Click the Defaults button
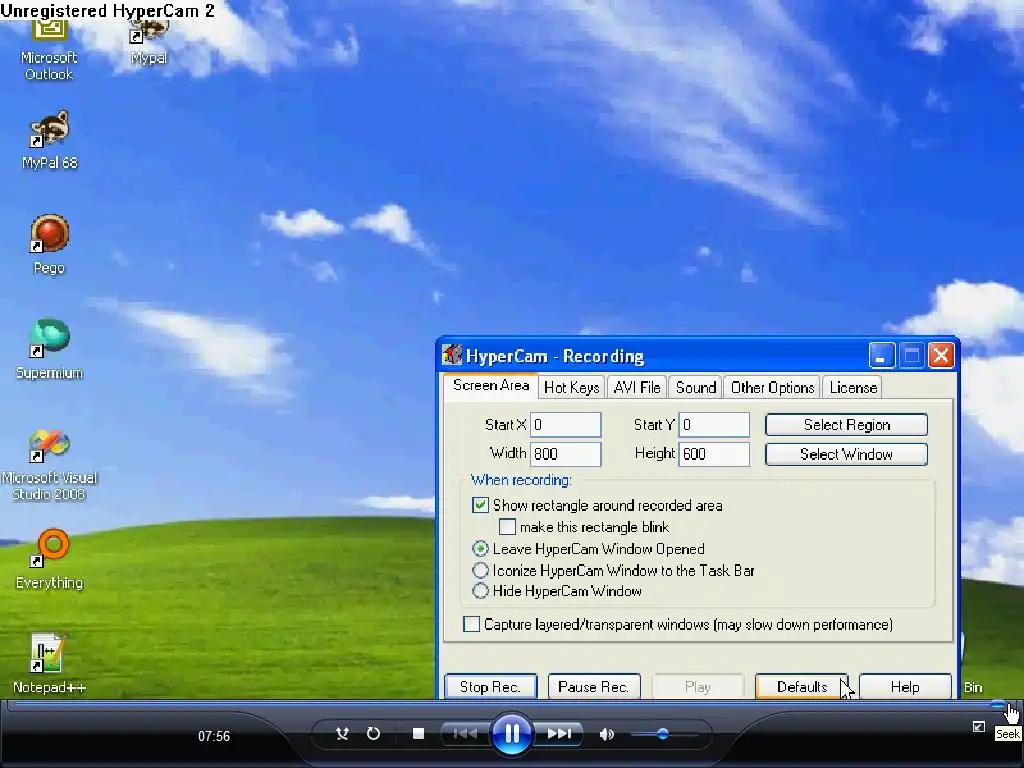Image resolution: width=1024 pixels, height=768 pixels. (x=801, y=686)
